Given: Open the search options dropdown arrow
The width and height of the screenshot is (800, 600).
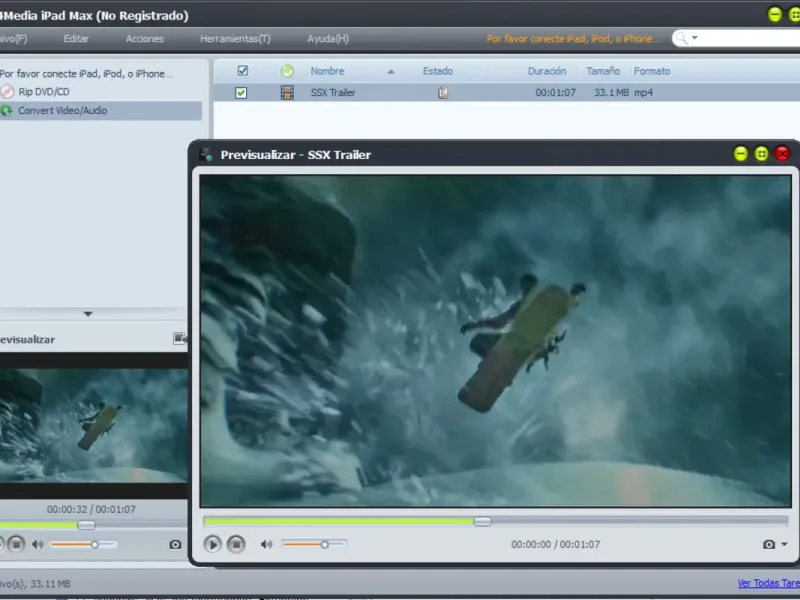Looking at the screenshot, I should [694, 38].
